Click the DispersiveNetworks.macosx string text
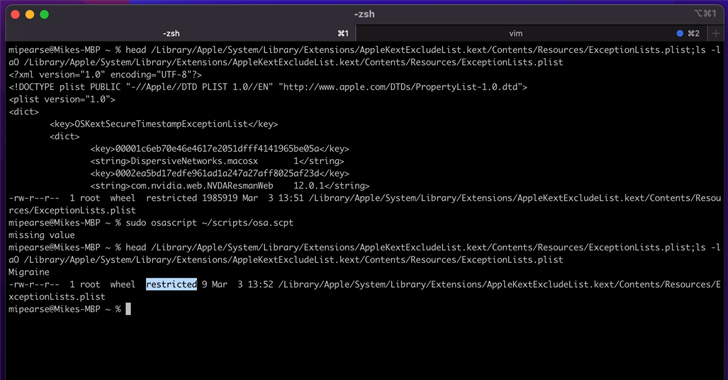The image size is (728, 380). point(194,161)
